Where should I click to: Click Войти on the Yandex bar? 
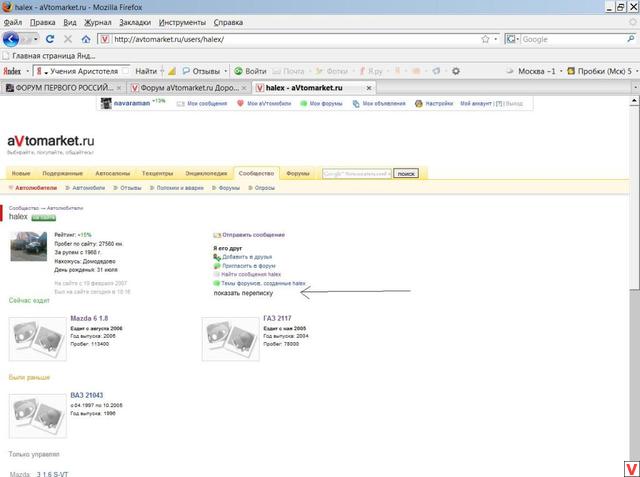click(x=250, y=71)
